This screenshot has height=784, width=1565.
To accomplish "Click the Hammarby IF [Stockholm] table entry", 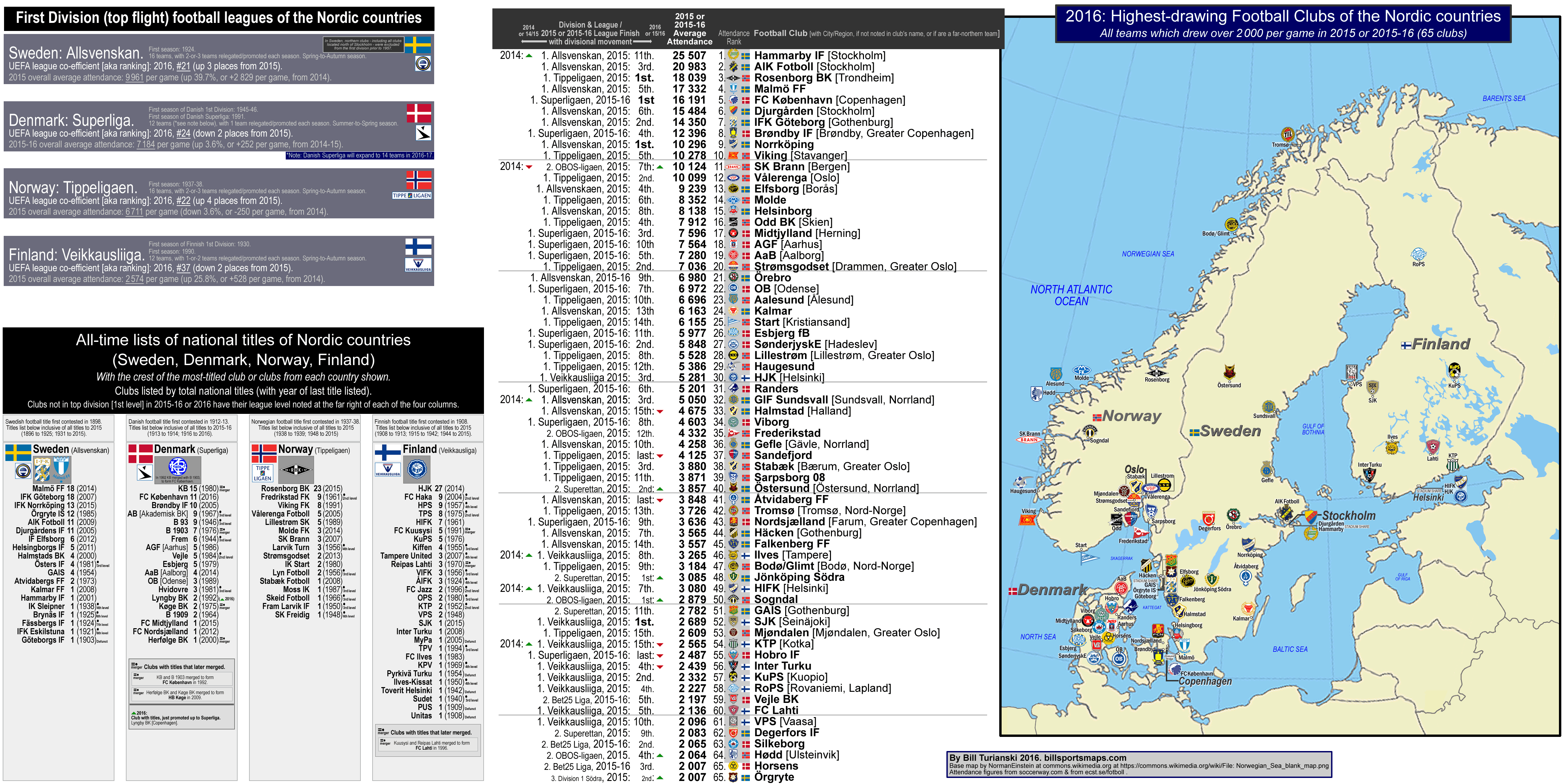I will (x=819, y=56).
